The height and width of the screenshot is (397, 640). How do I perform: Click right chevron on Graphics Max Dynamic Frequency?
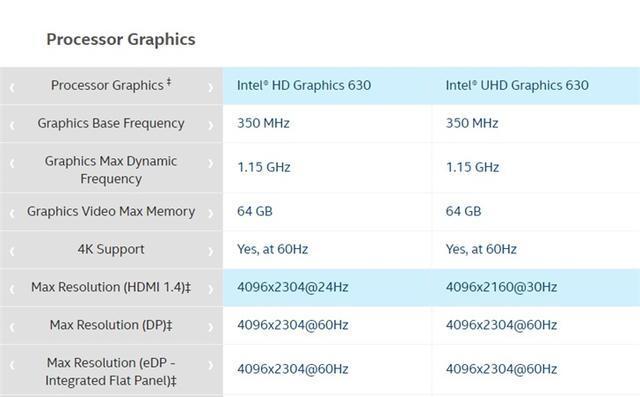click(210, 163)
